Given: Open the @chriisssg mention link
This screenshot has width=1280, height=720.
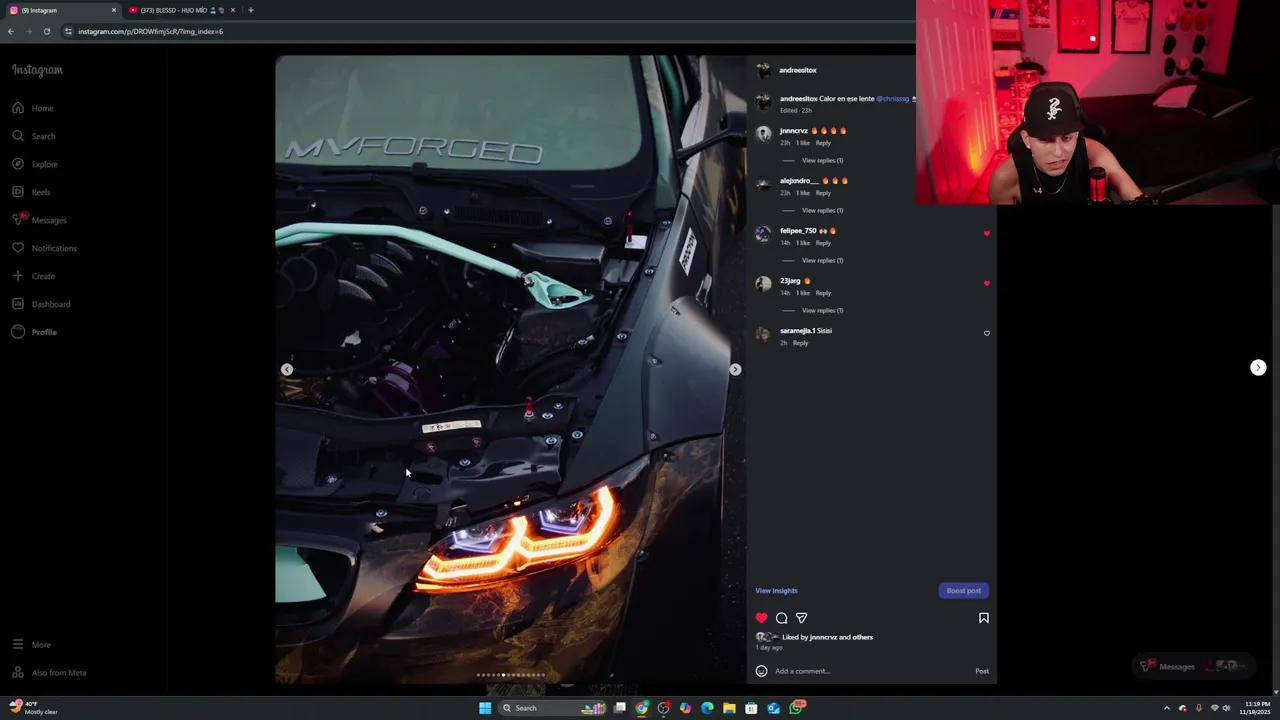Looking at the screenshot, I should [893, 99].
